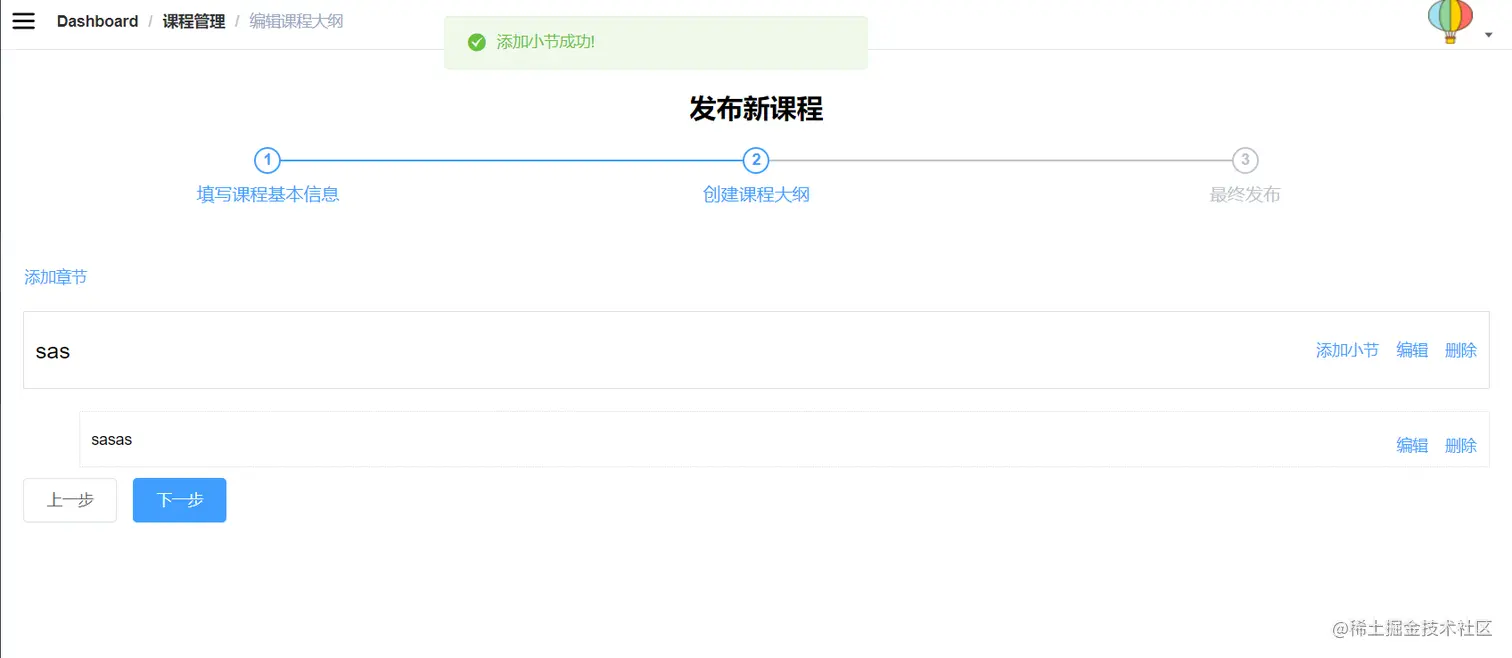Select 填写课程基本信息 step label
Image resolution: width=1512 pixels, height=658 pixels.
click(268, 194)
